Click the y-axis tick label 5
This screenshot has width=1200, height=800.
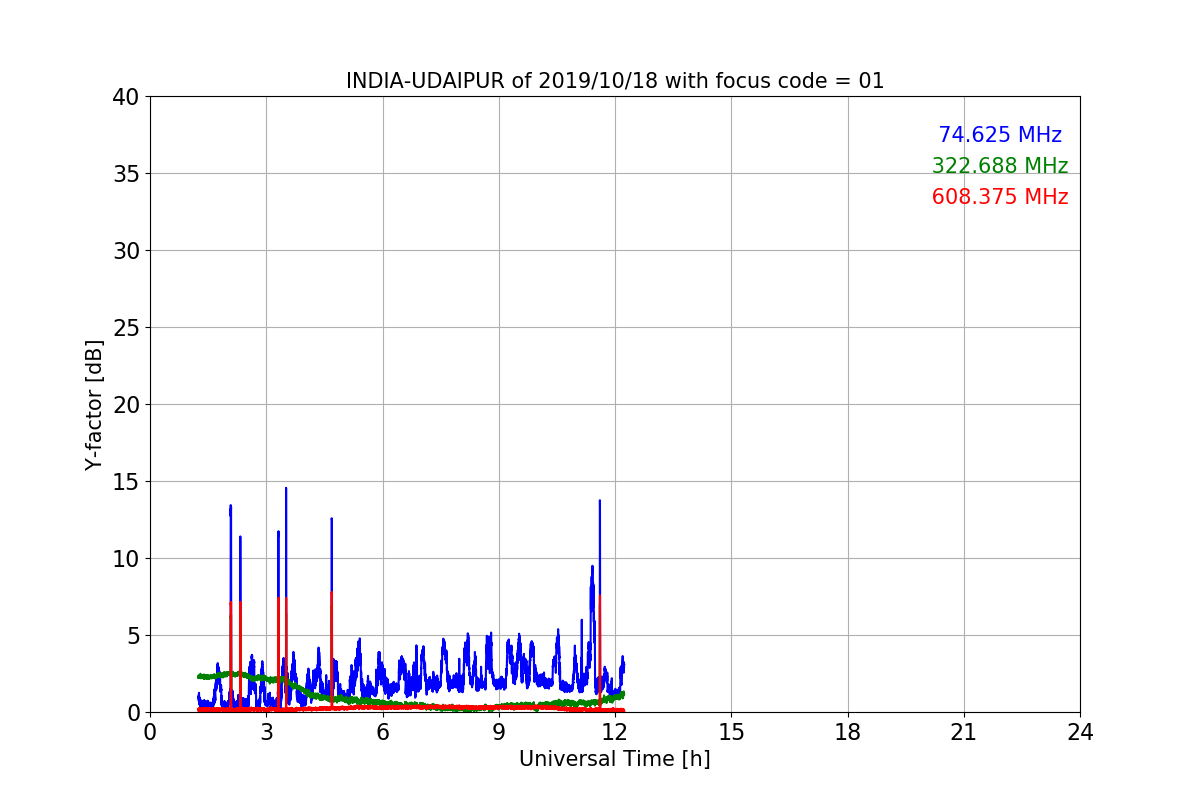point(132,636)
